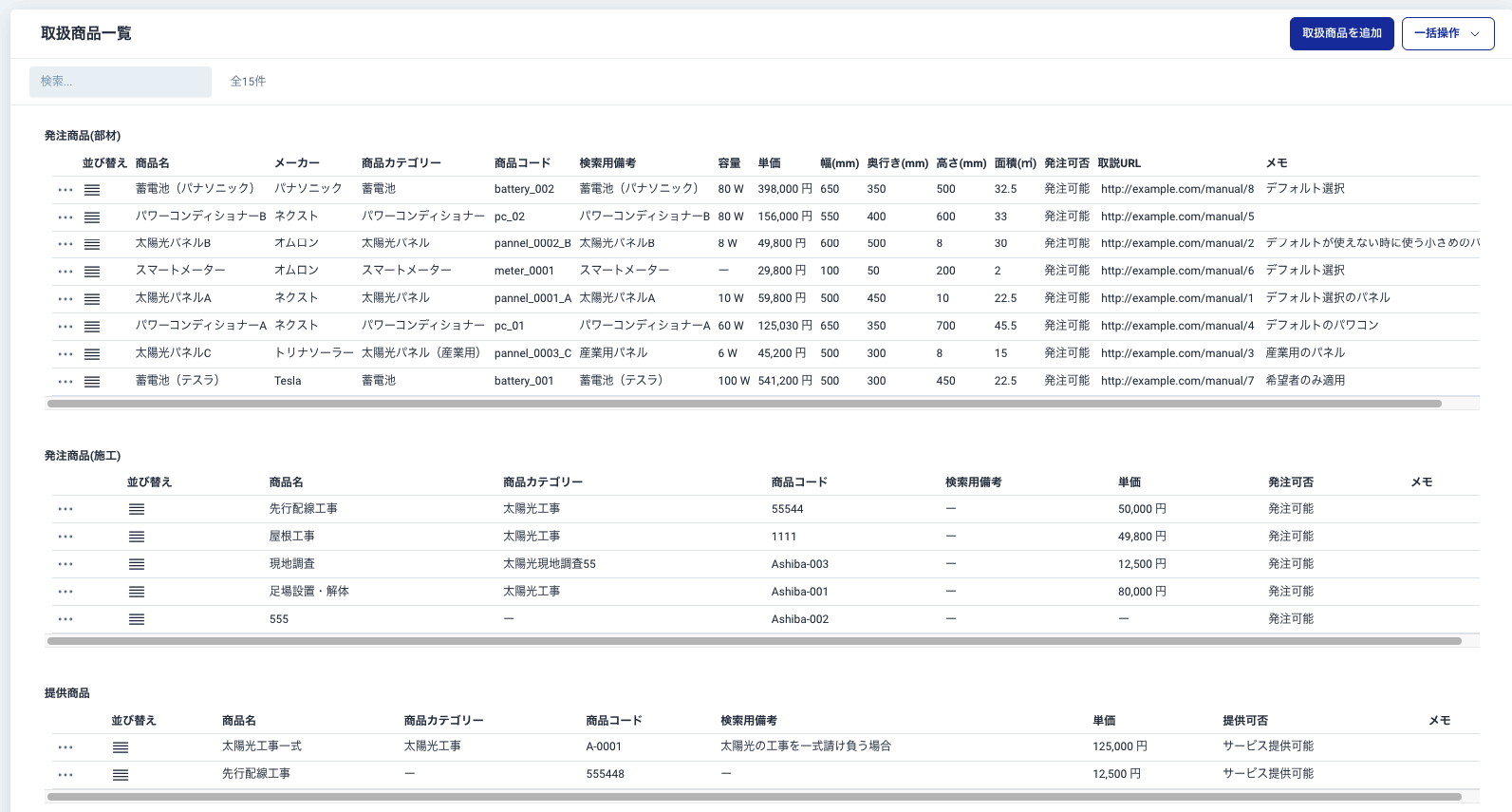The image size is (1512, 812).
Task: Click product code pc_01
Action: click(509, 326)
